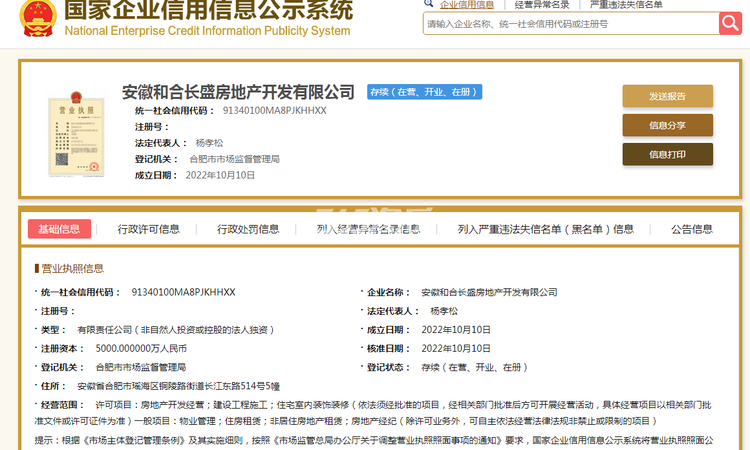This screenshot has width=750, height=450.
Task: Click the 信息打印 button
Action: 667,154
